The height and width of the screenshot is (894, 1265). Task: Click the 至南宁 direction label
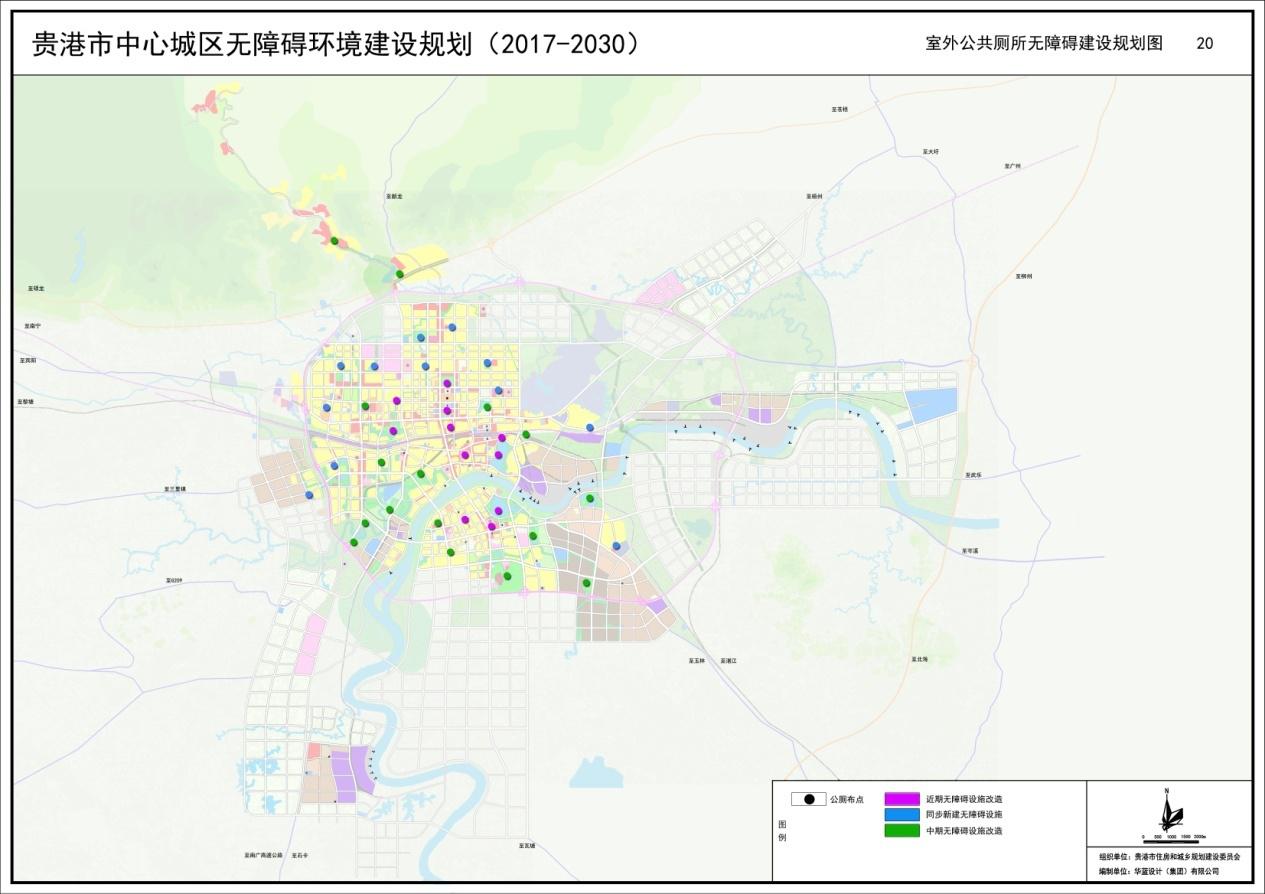[33, 326]
